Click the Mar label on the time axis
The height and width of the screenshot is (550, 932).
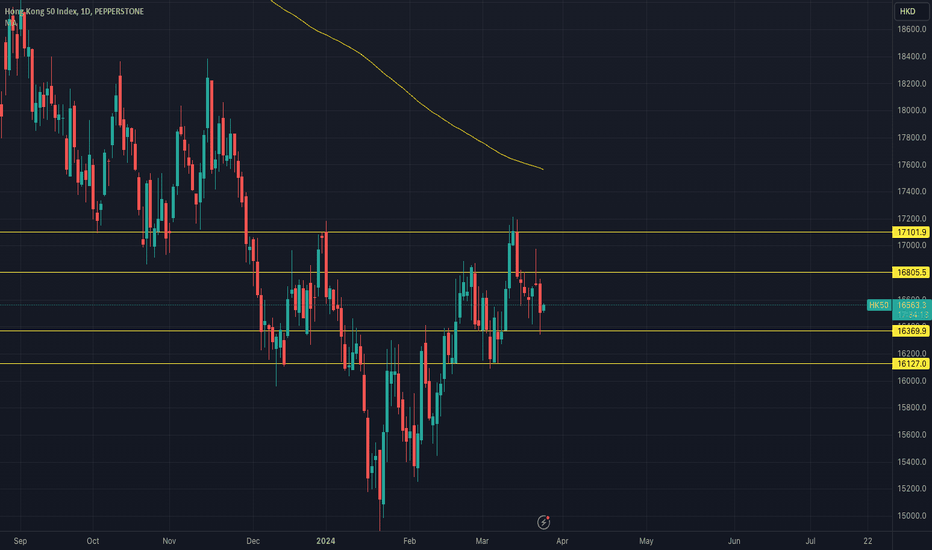(x=482, y=541)
